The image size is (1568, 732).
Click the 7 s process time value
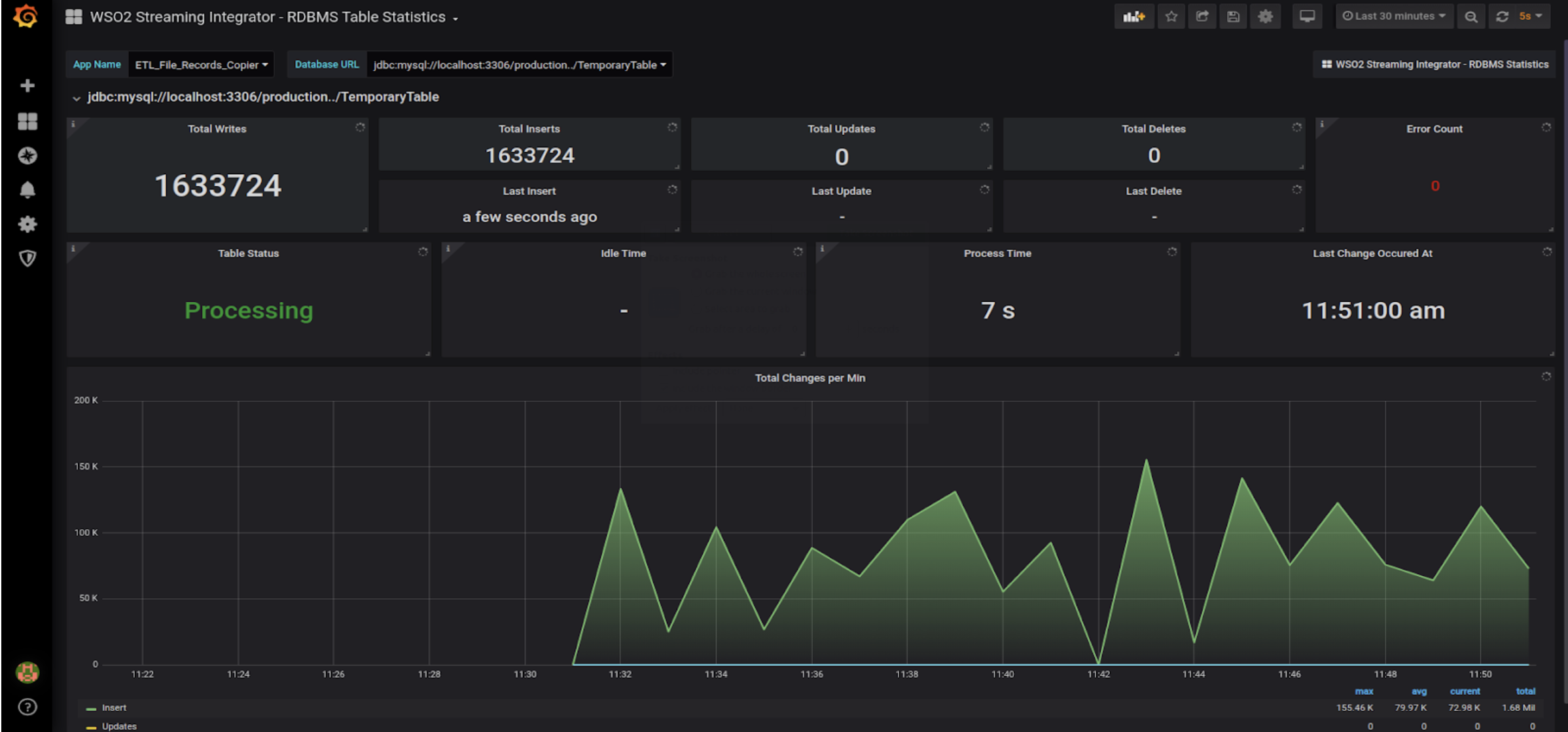click(x=998, y=310)
